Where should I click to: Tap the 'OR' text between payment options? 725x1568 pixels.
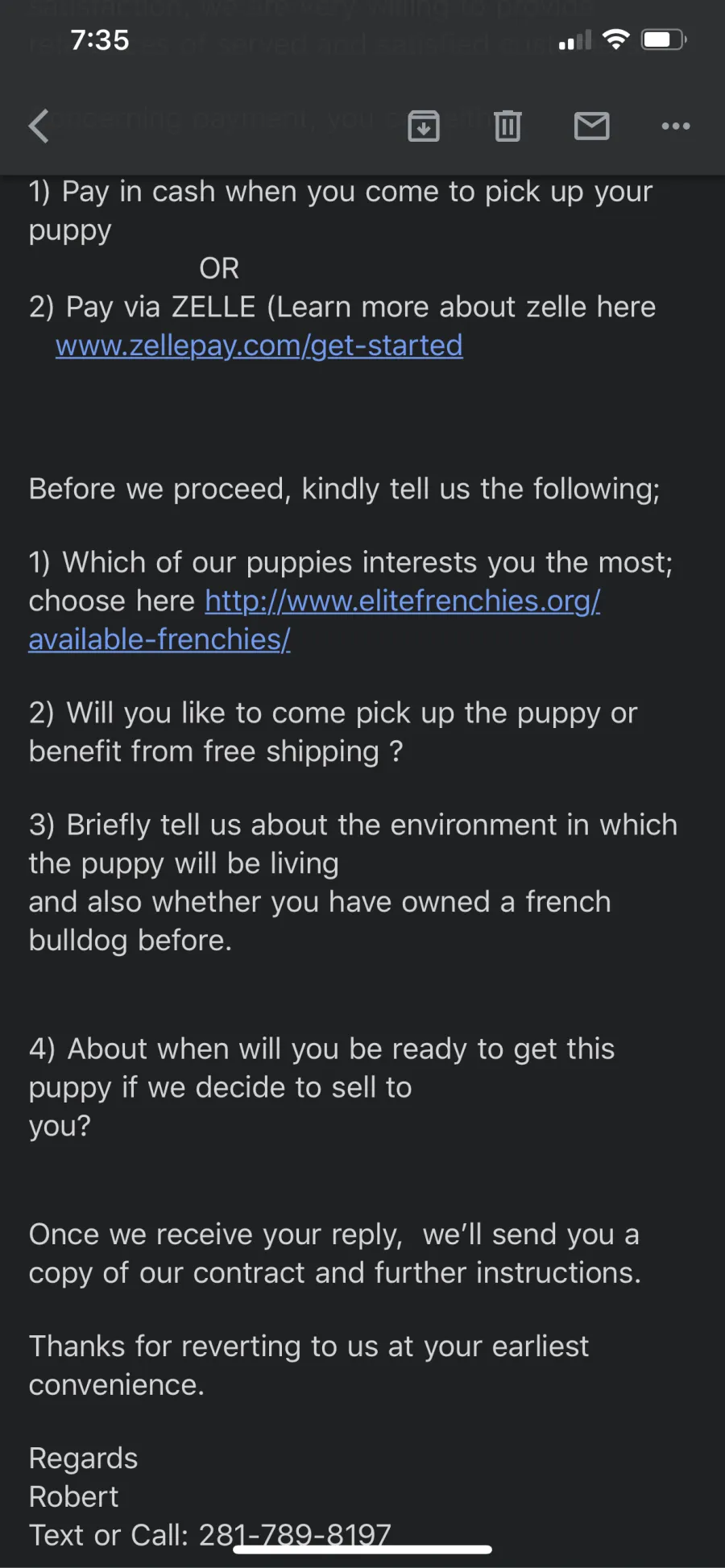(219, 268)
